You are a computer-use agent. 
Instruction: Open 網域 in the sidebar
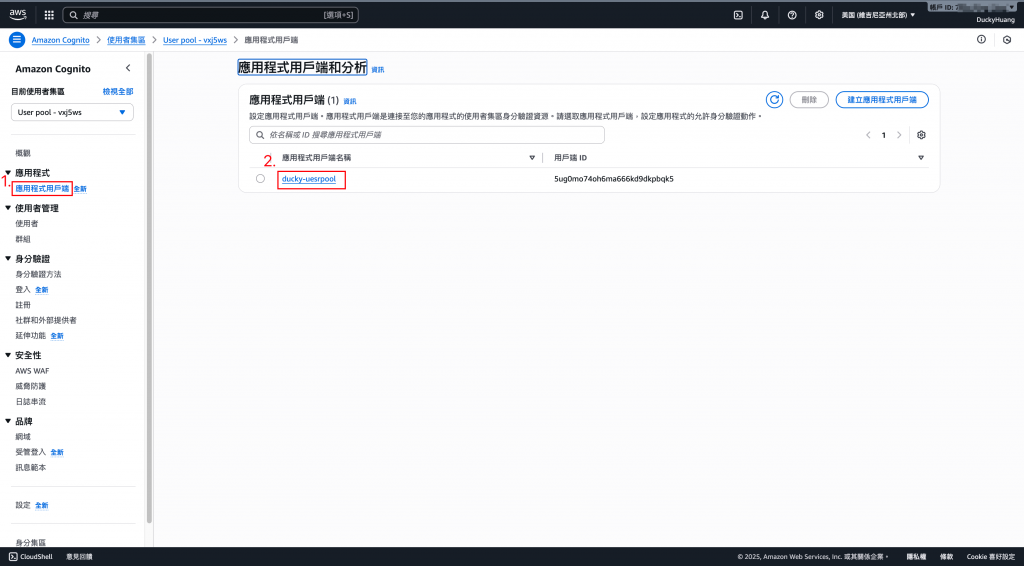(x=23, y=437)
